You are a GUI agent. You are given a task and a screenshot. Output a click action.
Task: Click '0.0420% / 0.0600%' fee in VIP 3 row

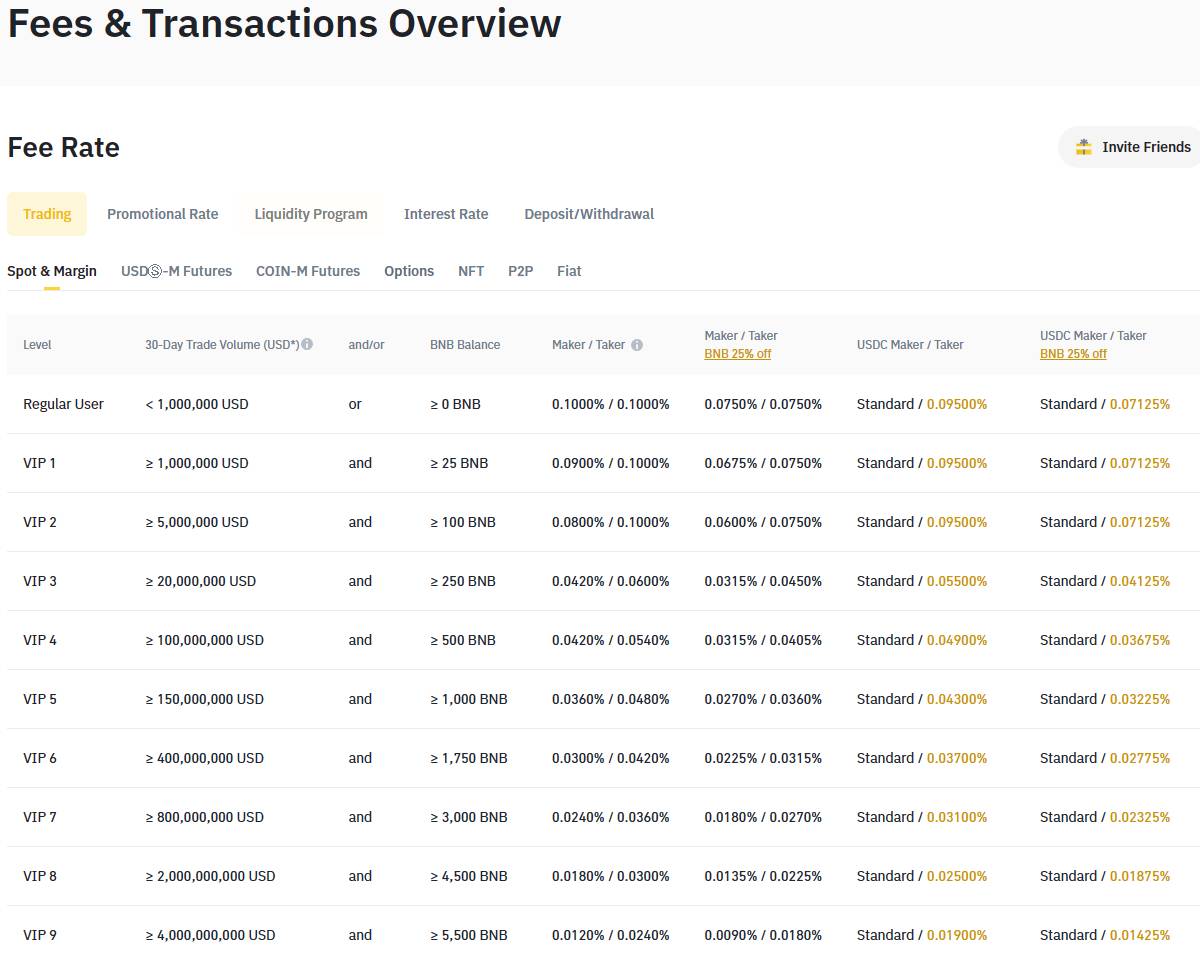[611, 581]
